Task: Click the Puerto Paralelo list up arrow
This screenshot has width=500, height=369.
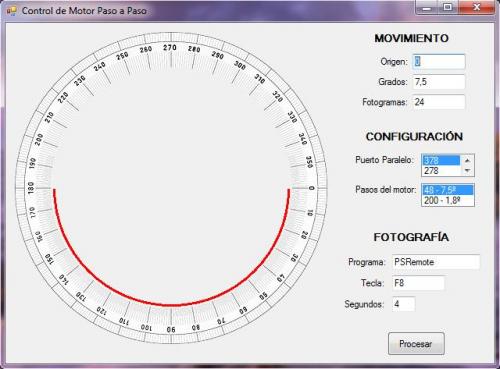Action: pyautogui.click(x=467, y=160)
